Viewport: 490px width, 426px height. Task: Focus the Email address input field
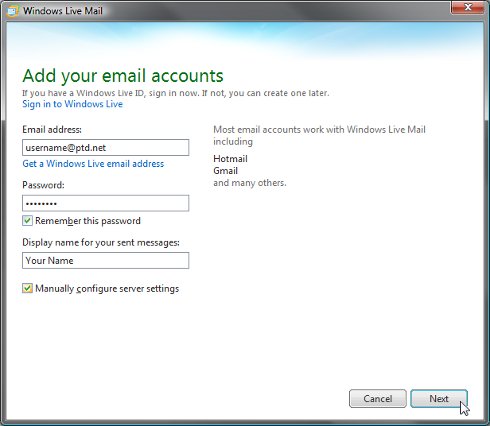106,147
